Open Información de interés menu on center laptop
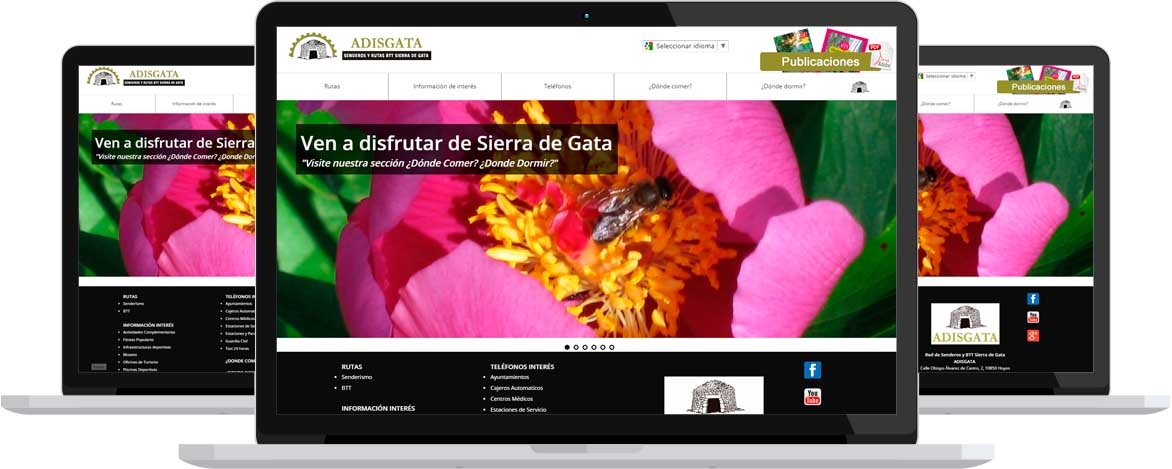 445,86
